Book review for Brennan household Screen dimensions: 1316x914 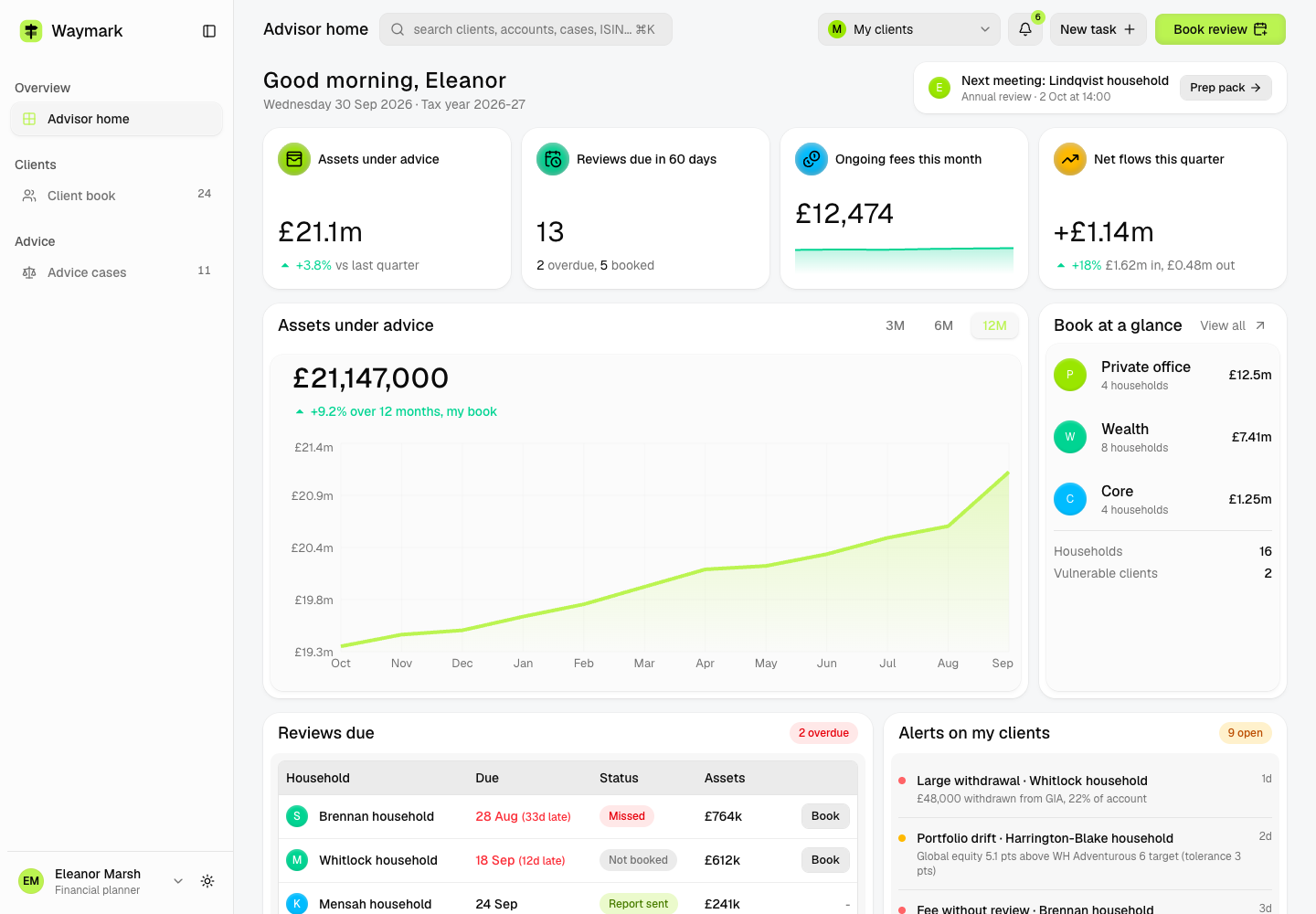pyautogui.click(x=825, y=816)
